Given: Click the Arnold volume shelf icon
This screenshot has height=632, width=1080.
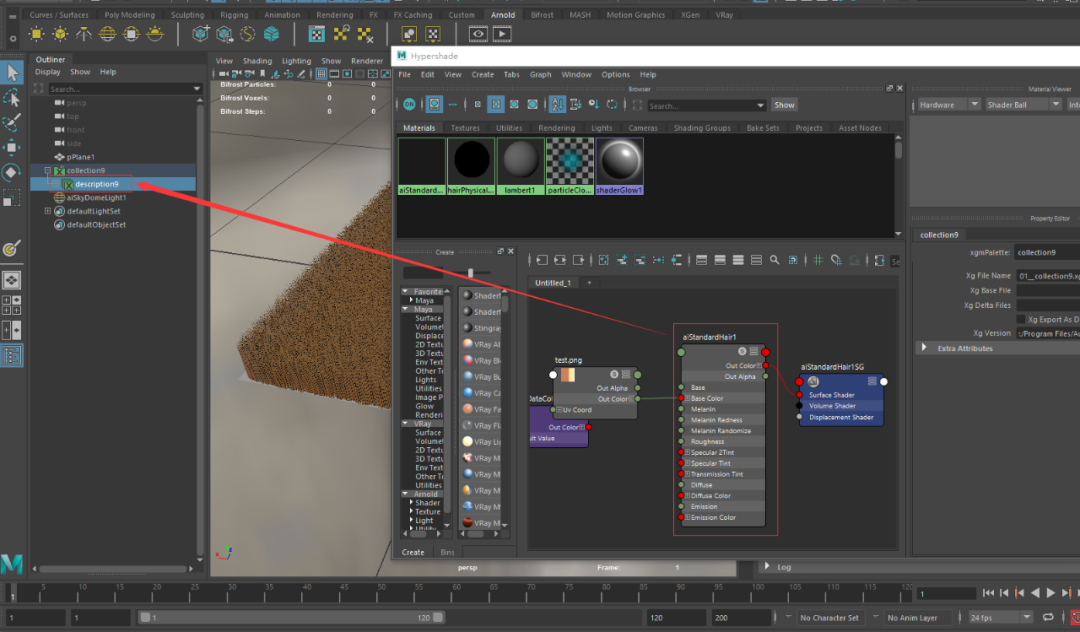Looking at the screenshot, I should 271,34.
